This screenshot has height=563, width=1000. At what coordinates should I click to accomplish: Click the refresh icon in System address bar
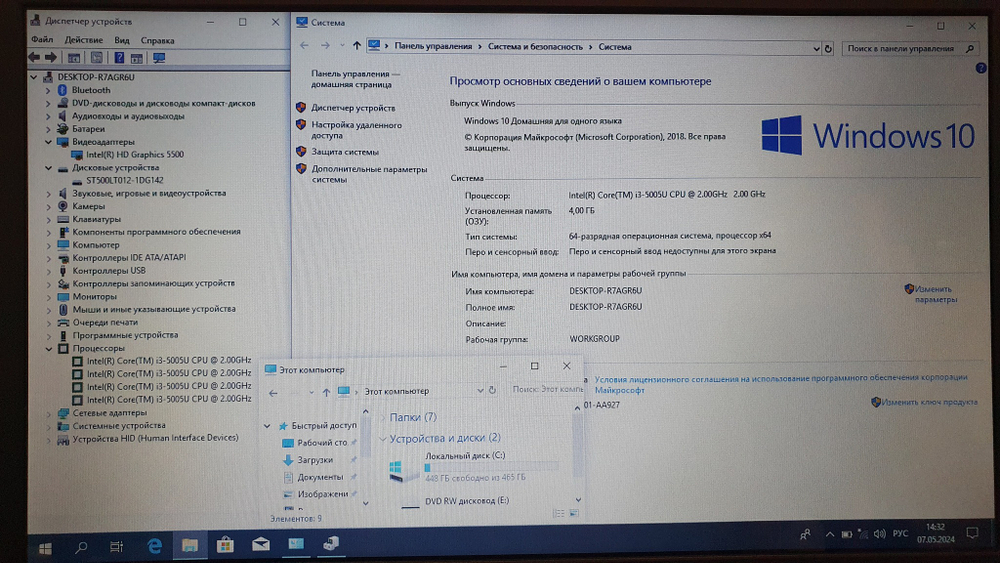[x=828, y=48]
